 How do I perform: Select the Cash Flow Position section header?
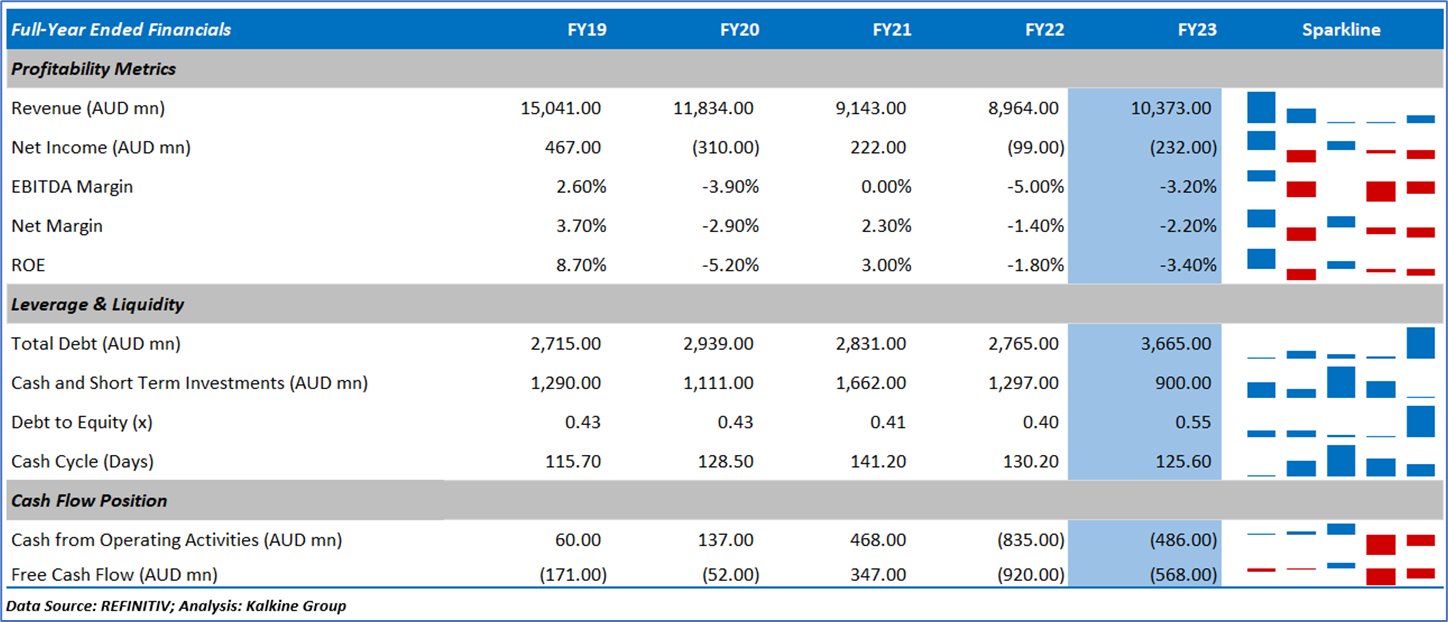tap(89, 501)
